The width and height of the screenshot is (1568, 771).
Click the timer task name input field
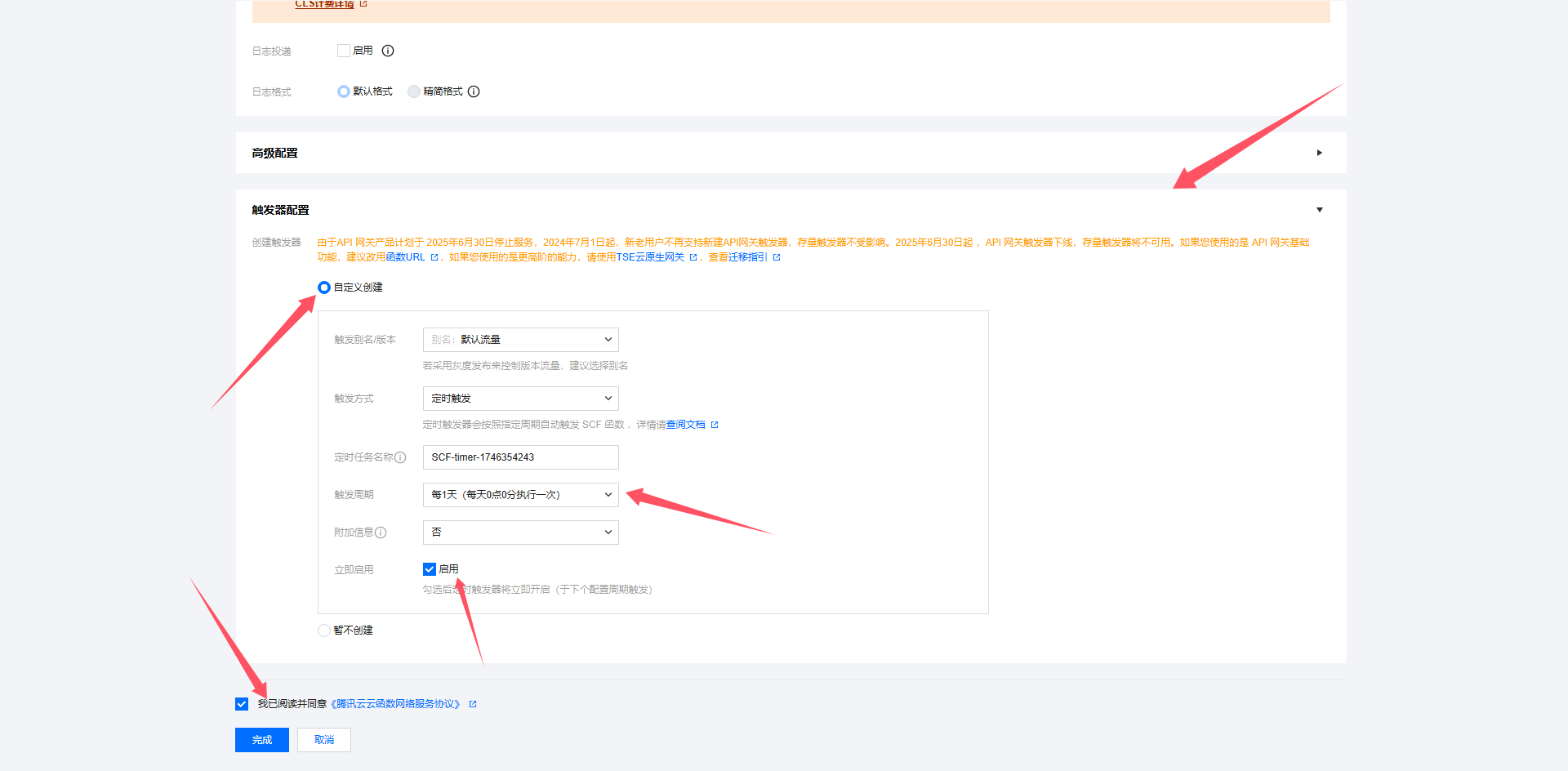pos(520,457)
